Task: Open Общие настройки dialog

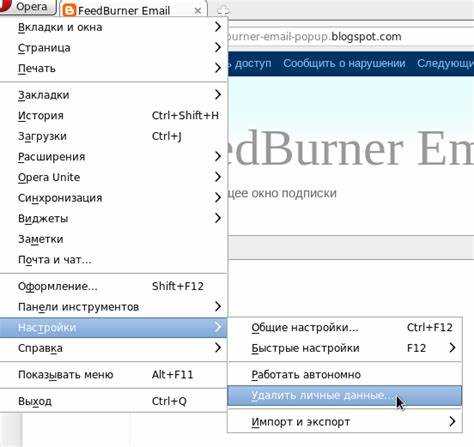Action: pos(345,328)
